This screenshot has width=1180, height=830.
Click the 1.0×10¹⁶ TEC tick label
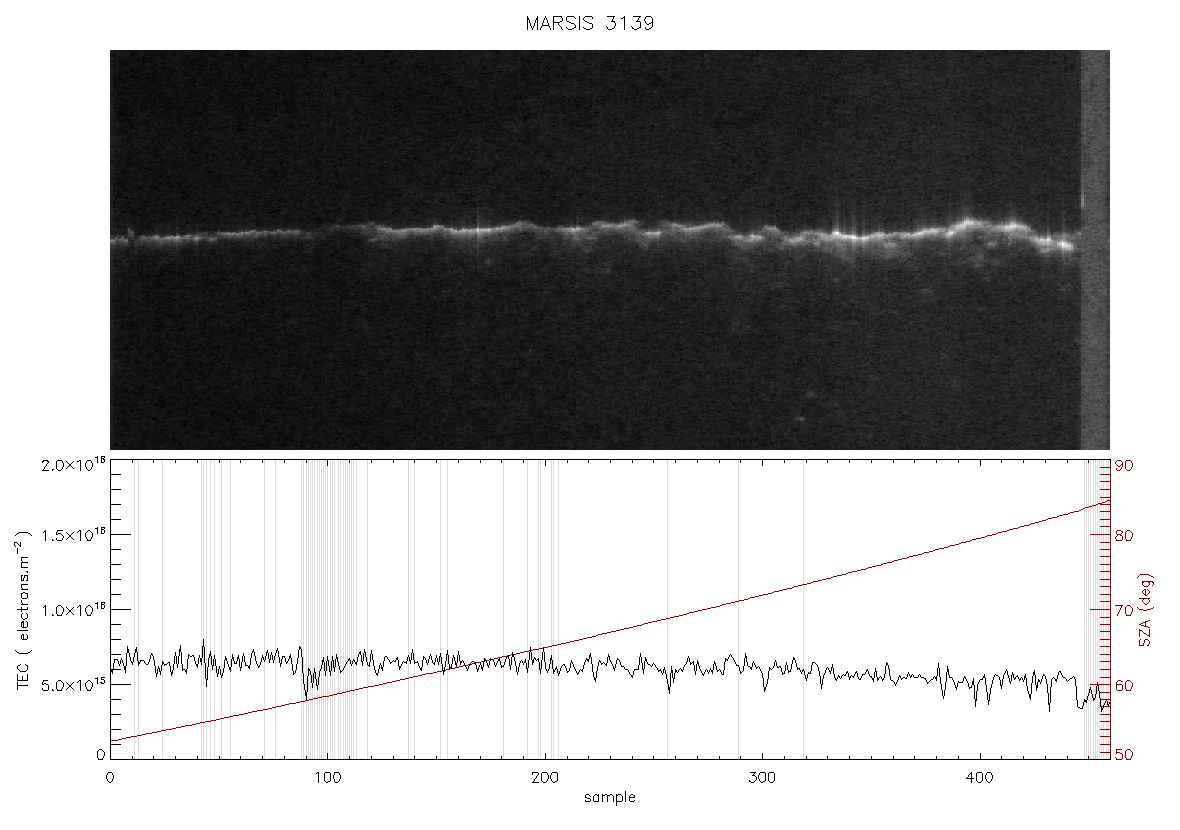[74, 610]
